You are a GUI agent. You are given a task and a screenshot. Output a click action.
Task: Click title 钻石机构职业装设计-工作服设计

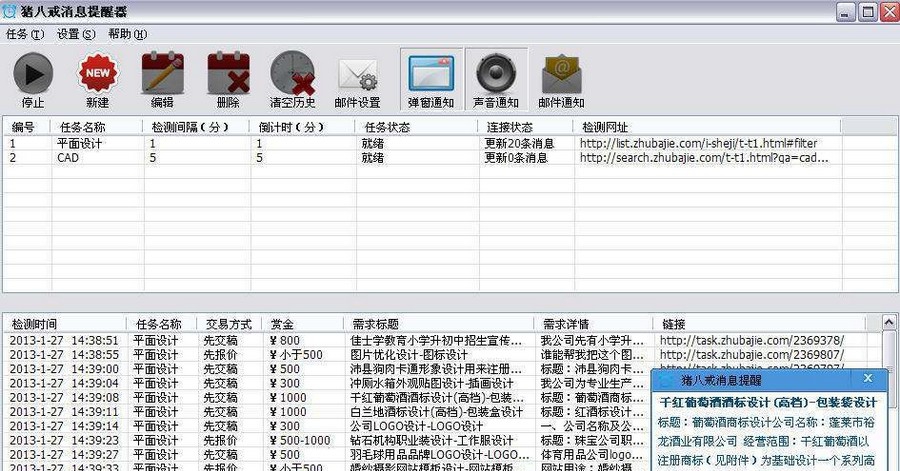click(x=432, y=441)
